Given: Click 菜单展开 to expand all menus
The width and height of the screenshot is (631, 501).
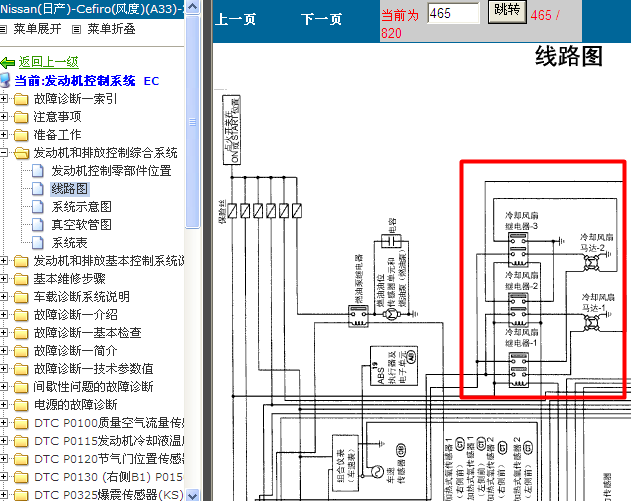Looking at the screenshot, I should point(37,29).
